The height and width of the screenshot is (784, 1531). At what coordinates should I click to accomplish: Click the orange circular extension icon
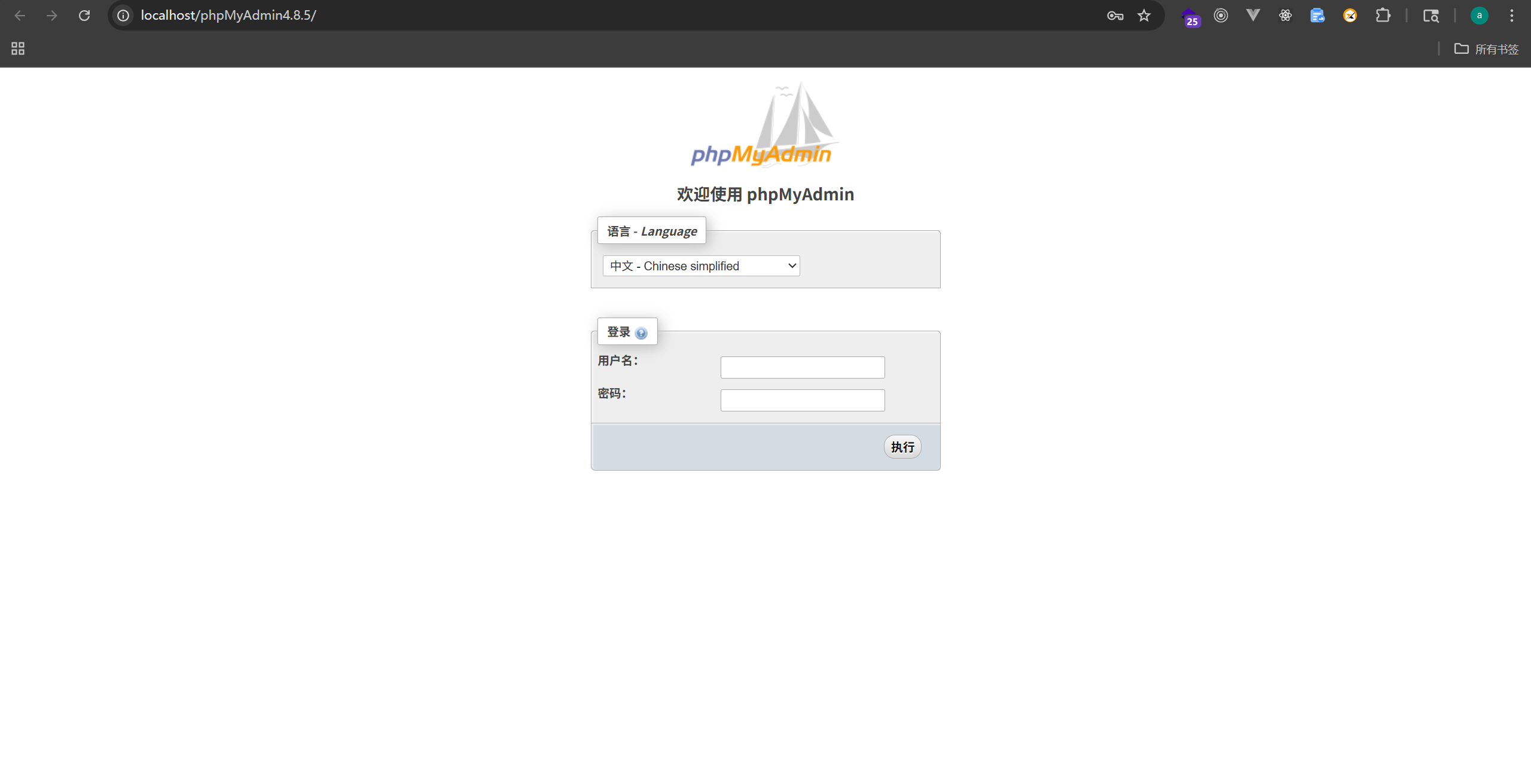1350,16
